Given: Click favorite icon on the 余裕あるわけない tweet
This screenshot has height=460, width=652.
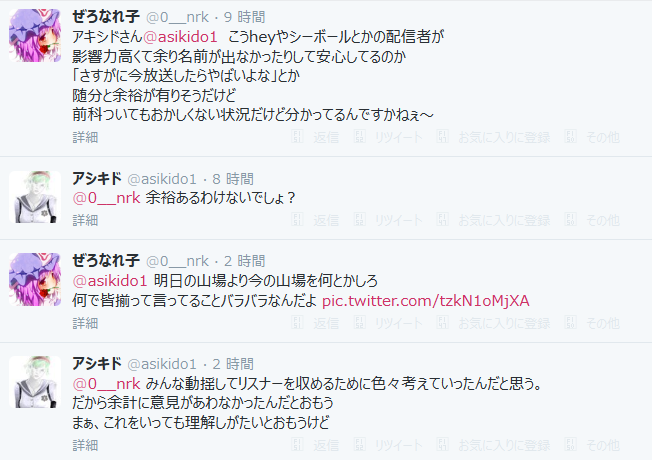Looking at the screenshot, I should point(442,220).
